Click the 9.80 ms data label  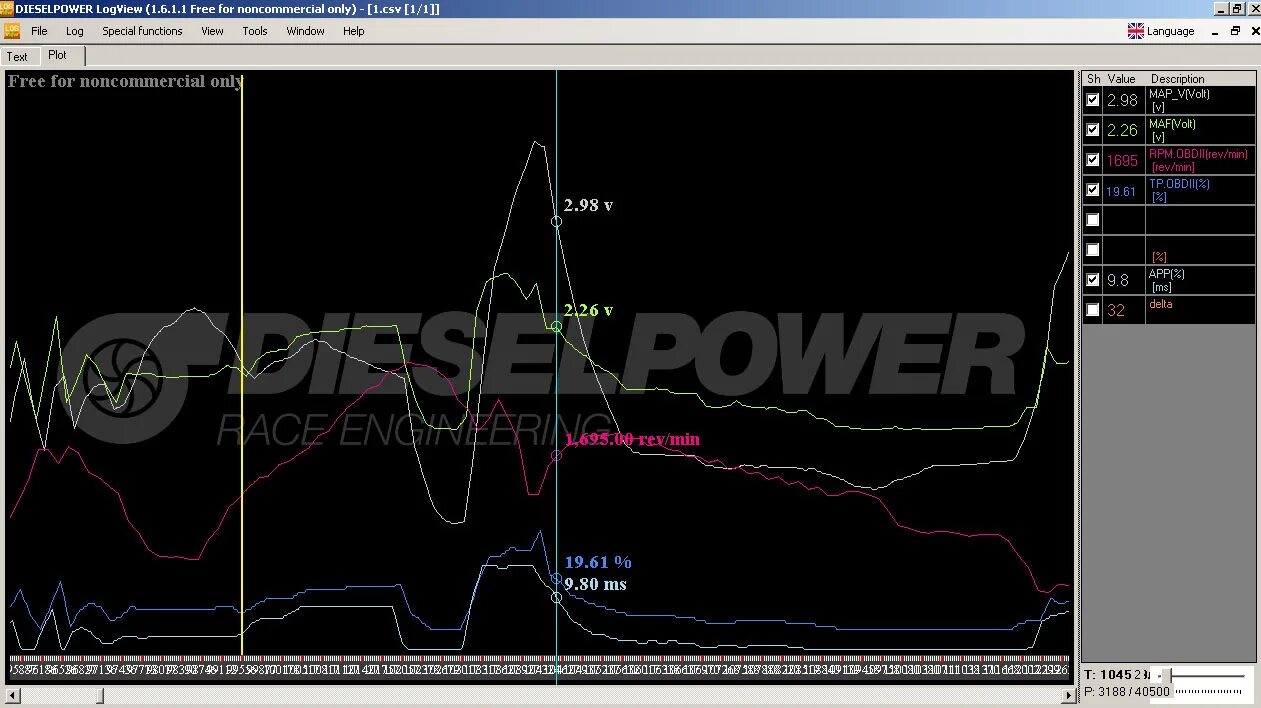[x=595, y=584]
